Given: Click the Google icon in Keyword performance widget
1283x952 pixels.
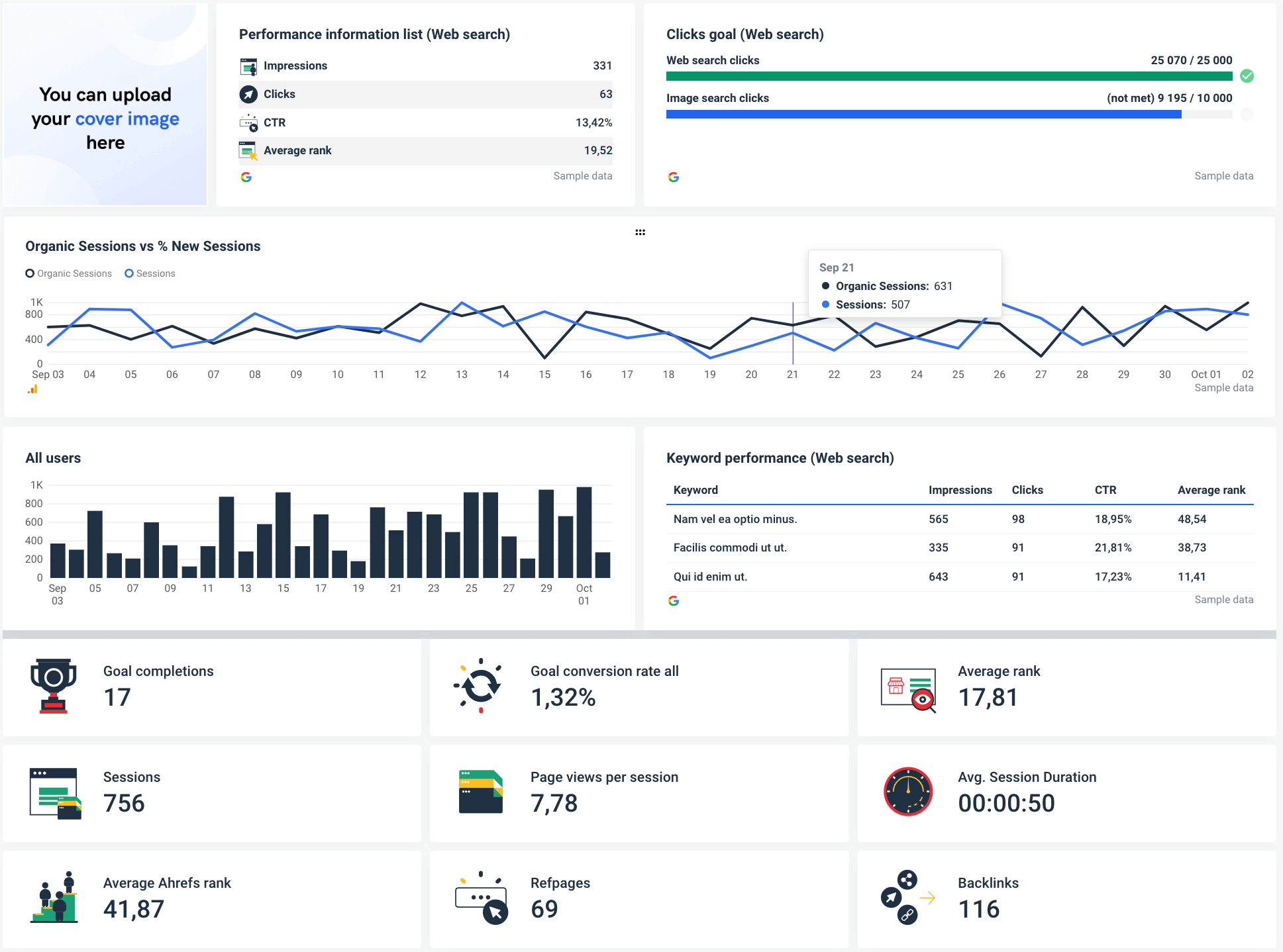Looking at the screenshot, I should coord(674,600).
